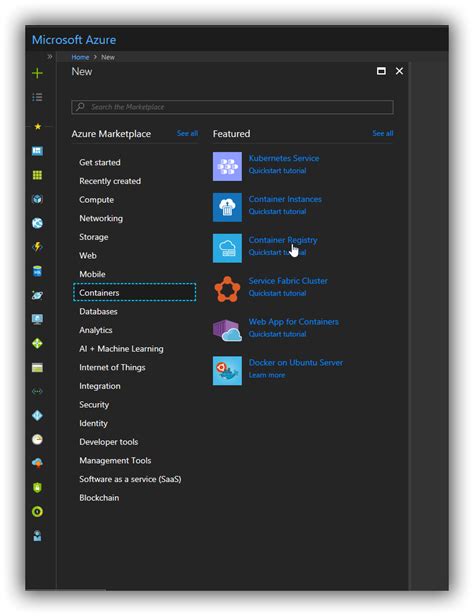Open Quickstart tutorial under Kubernetes Service
This screenshot has width=474, height=616.
(277, 170)
